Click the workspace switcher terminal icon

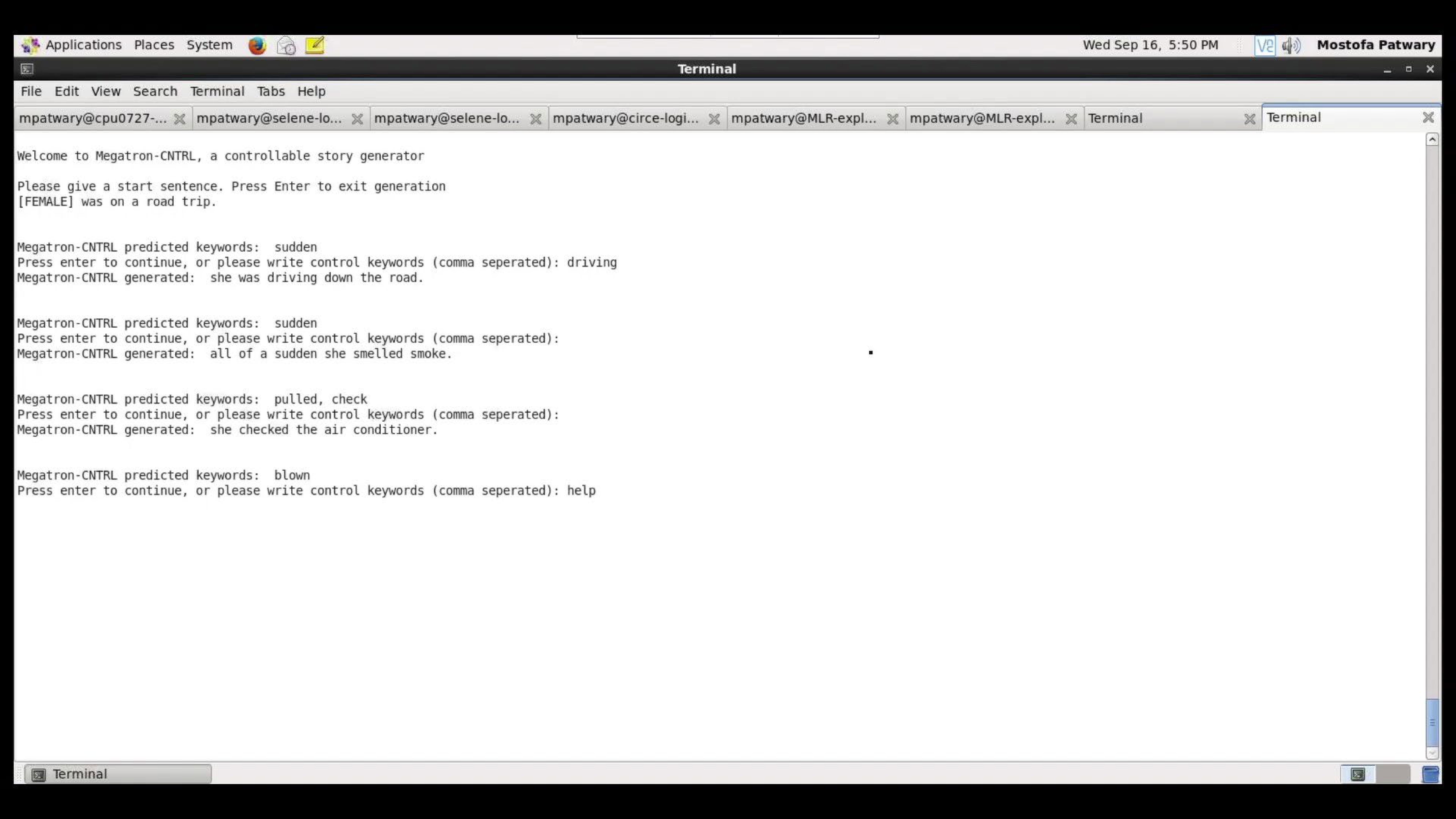(x=1358, y=774)
